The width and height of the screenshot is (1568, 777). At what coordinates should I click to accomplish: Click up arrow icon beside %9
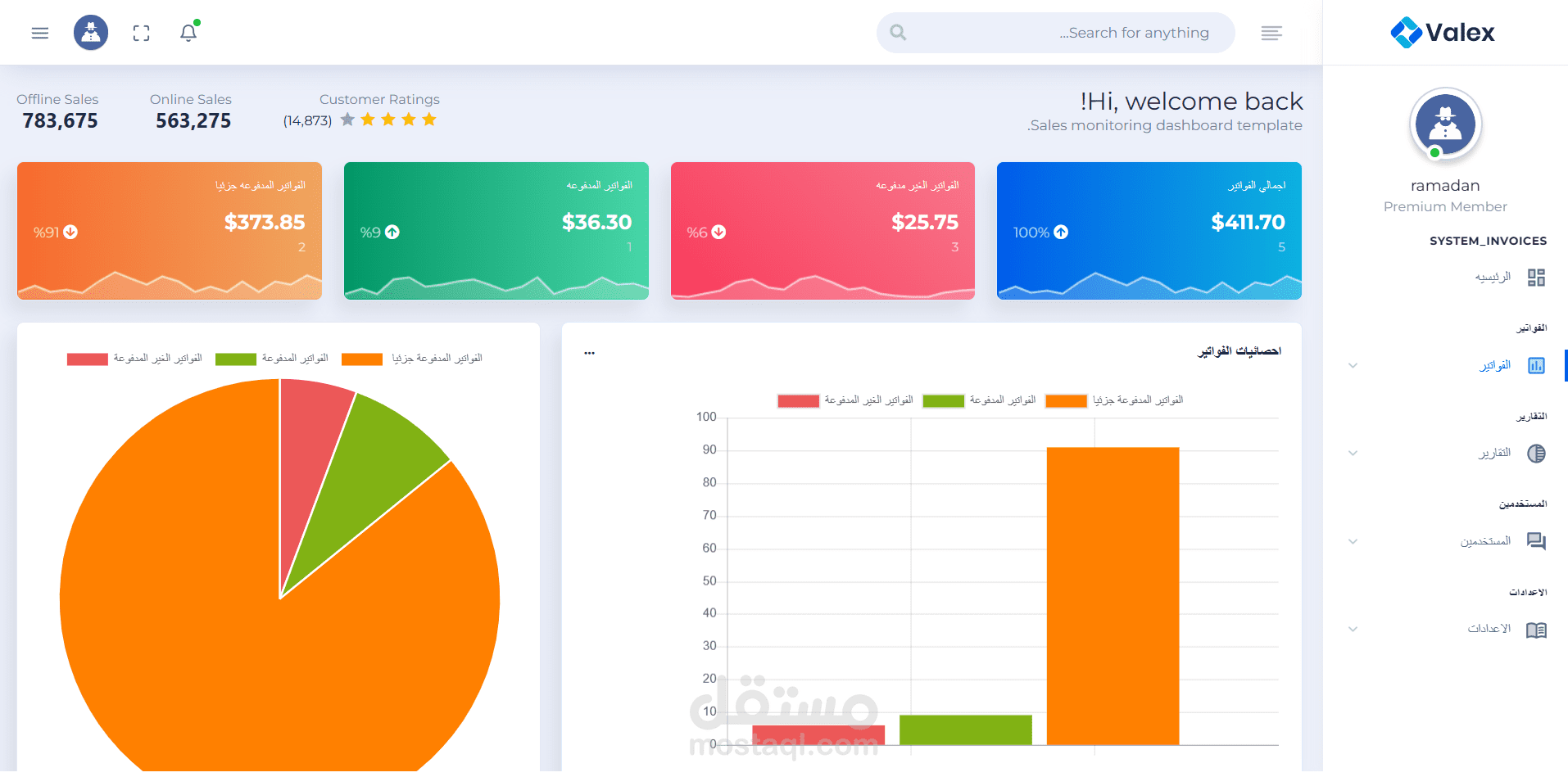coord(392,232)
